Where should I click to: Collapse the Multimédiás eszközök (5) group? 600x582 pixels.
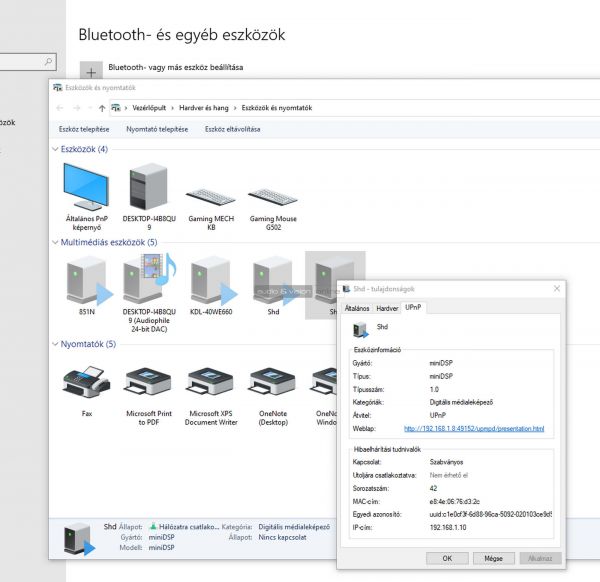point(55,242)
